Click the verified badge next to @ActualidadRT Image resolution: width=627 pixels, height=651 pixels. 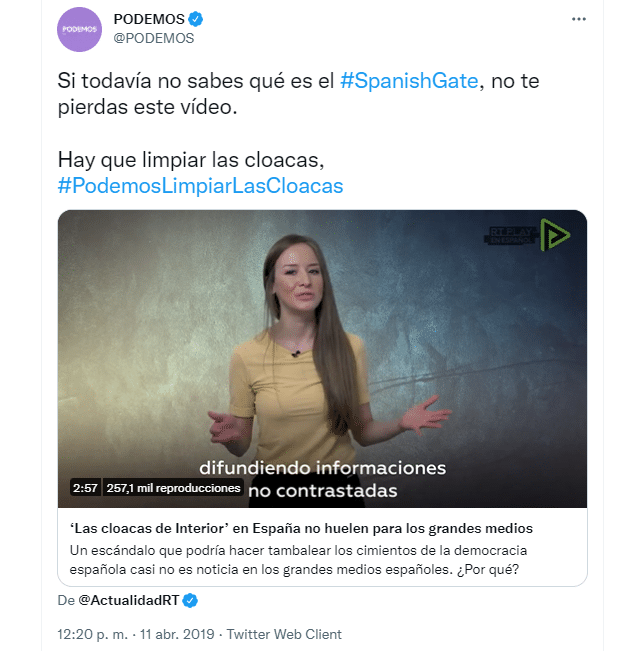coord(190,600)
